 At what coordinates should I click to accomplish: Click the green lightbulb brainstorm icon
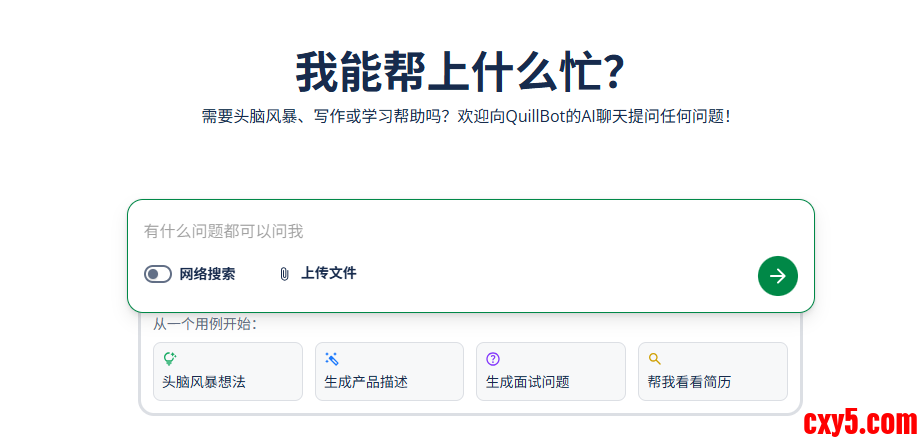(170, 358)
